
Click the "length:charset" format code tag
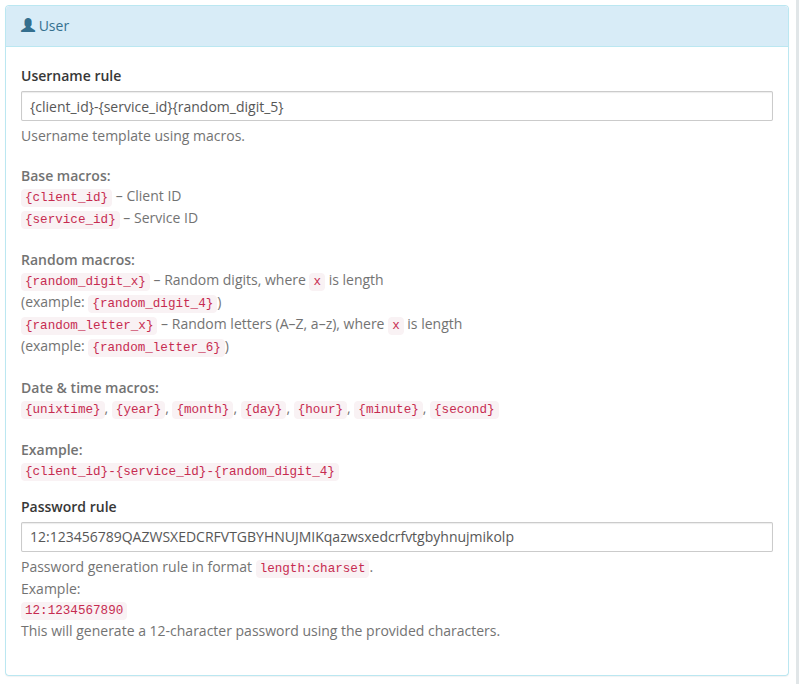pos(313,568)
